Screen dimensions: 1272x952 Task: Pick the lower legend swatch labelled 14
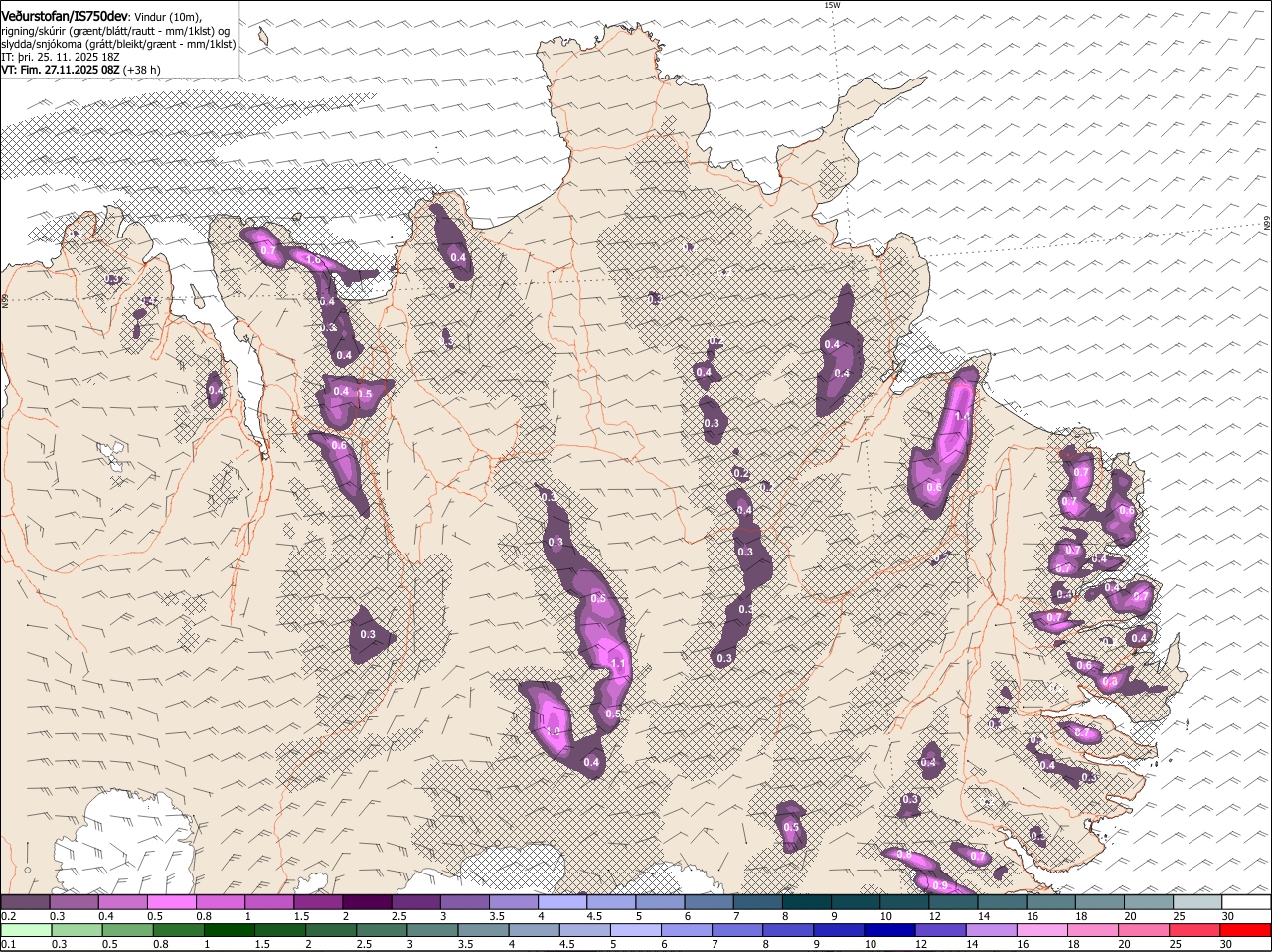(x=994, y=930)
